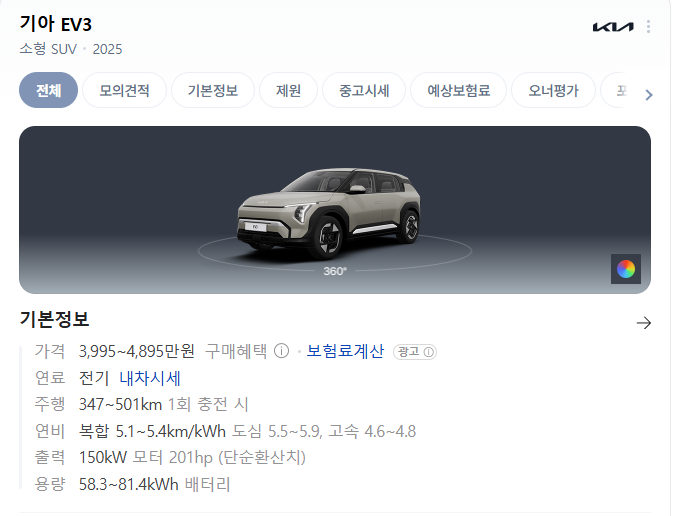Click the 보험료계산 link
687x516 pixels.
(x=345, y=351)
